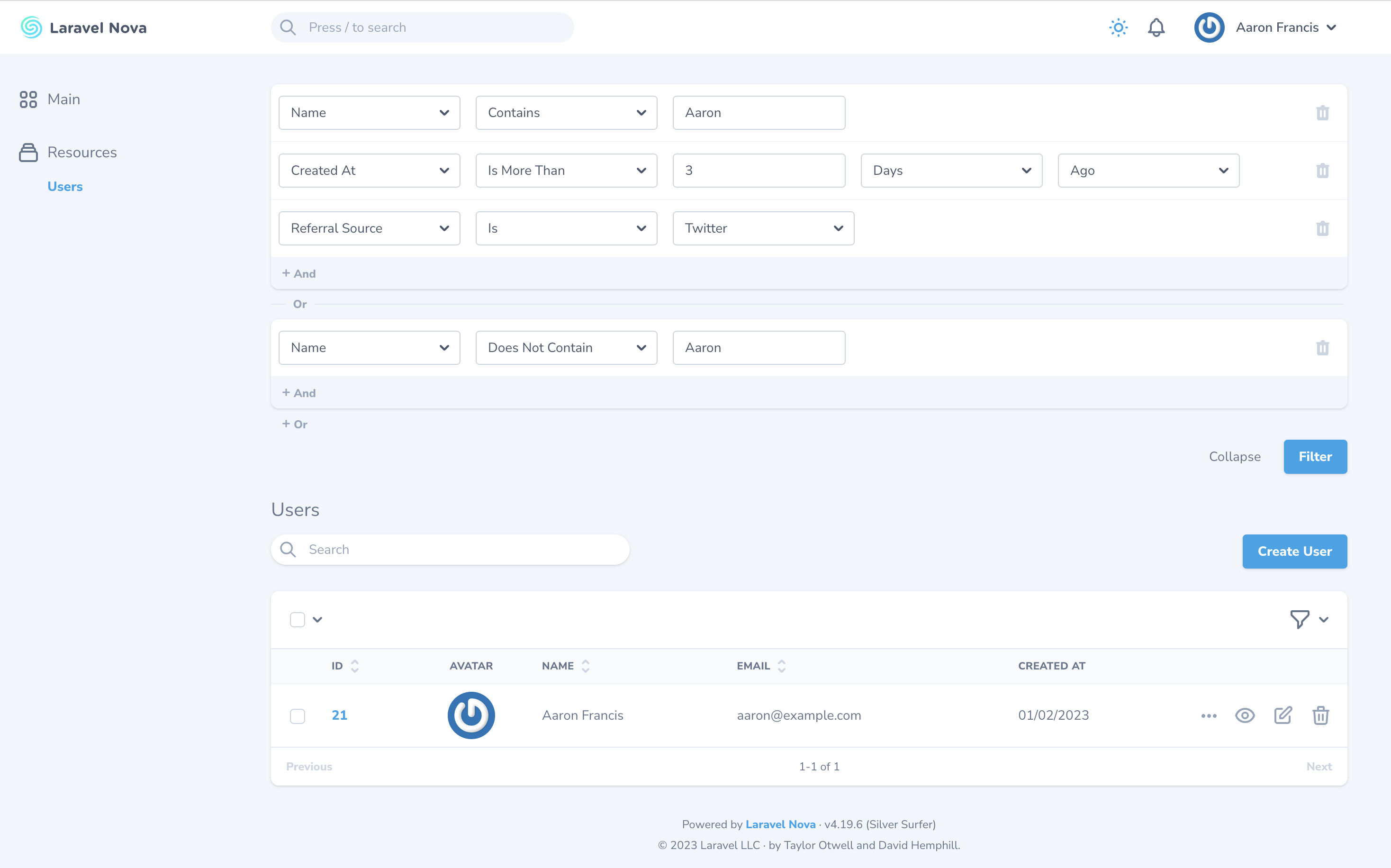Open row actions ellipsis menu
1391x868 pixels.
(1209, 716)
